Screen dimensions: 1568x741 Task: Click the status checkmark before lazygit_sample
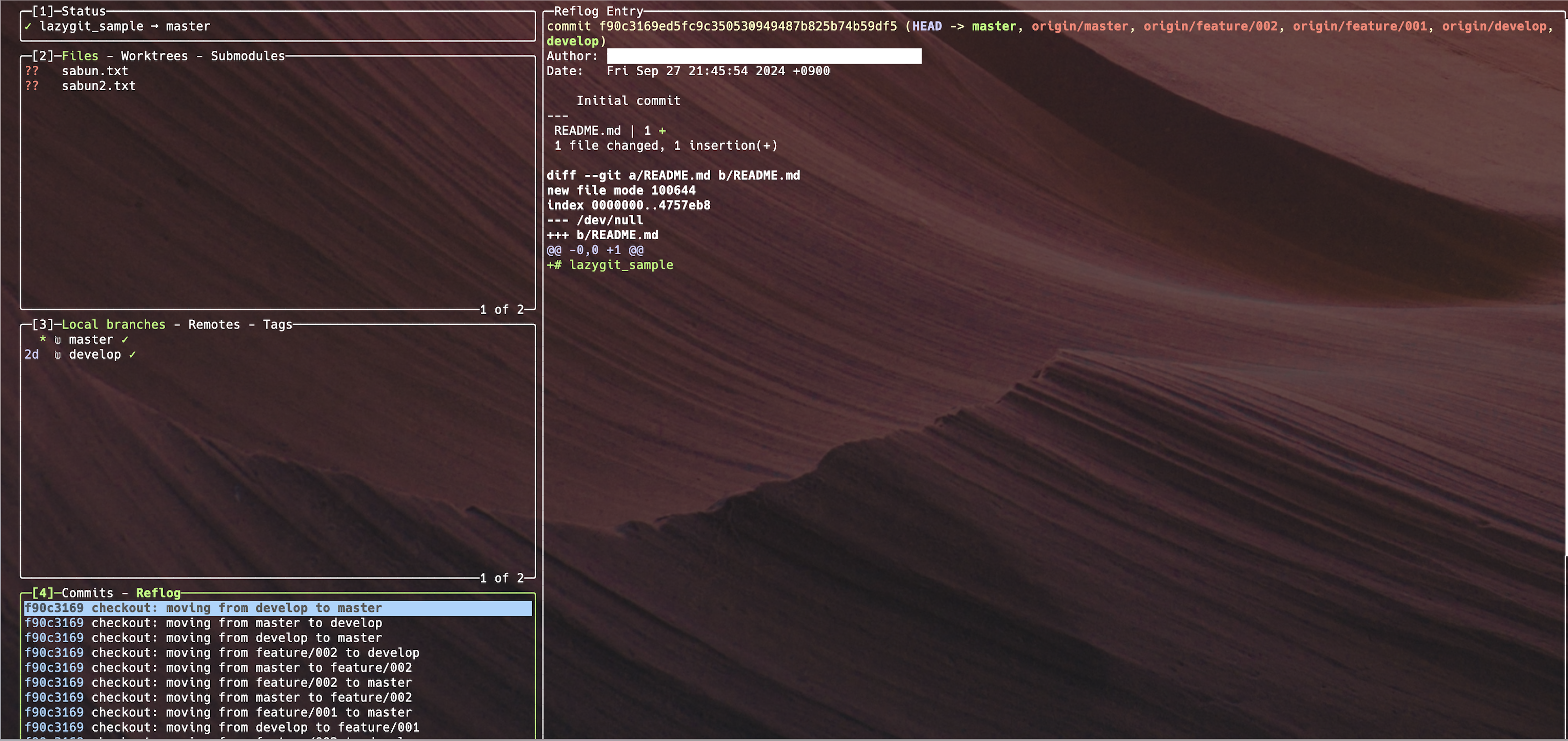tap(28, 26)
